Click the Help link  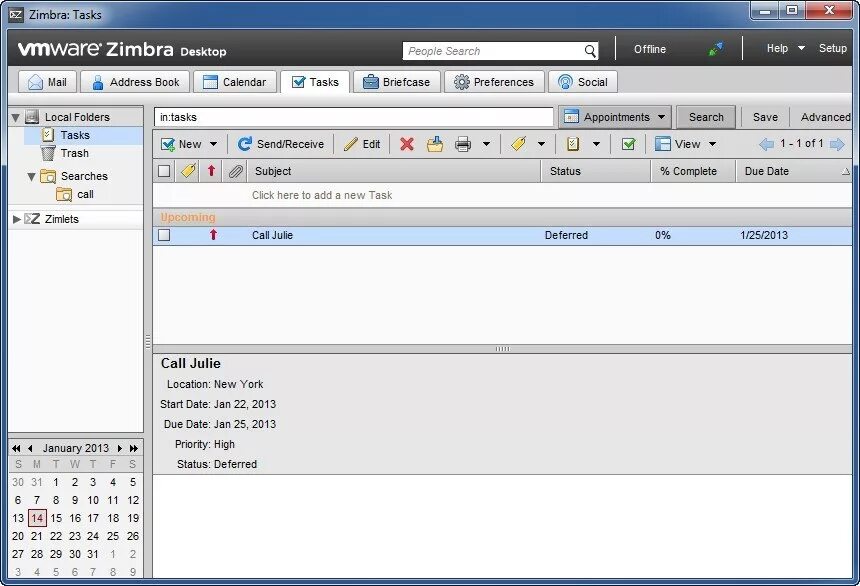pos(777,48)
